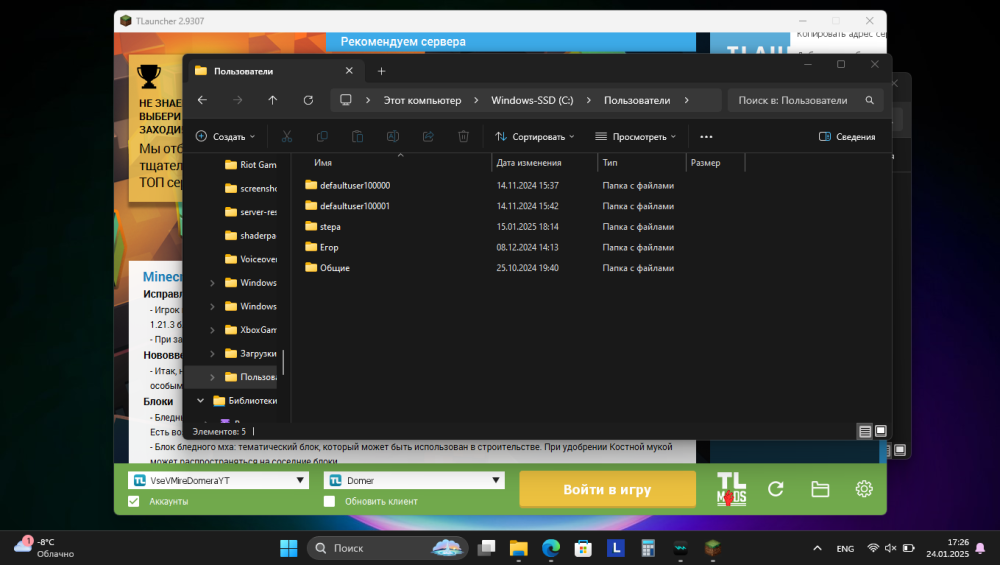Image resolution: width=1000 pixels, height=565 pixels.
Task: Close the Пользователи tab
Action: [x=349, y=71]
